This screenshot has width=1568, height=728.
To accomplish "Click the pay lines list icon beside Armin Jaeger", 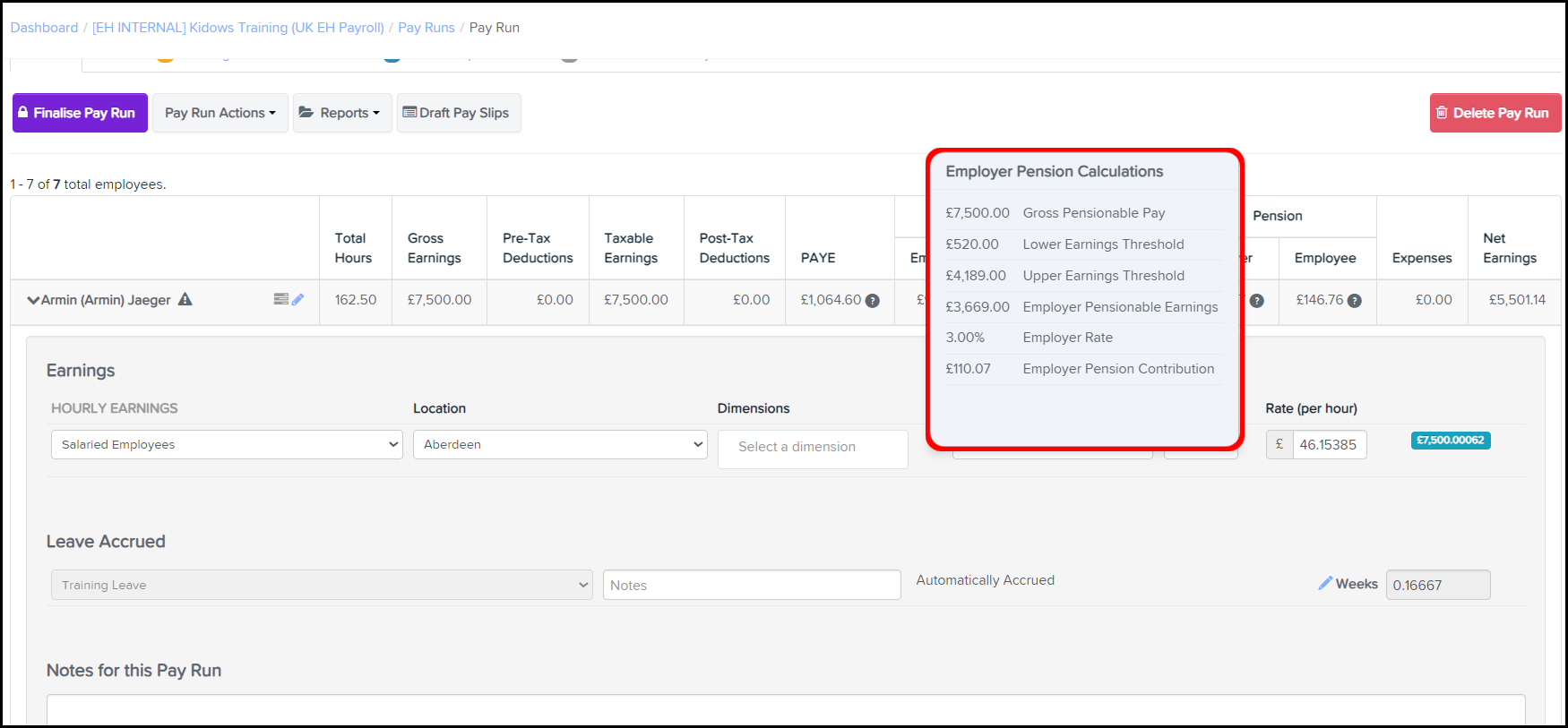I will coord(281,299).
